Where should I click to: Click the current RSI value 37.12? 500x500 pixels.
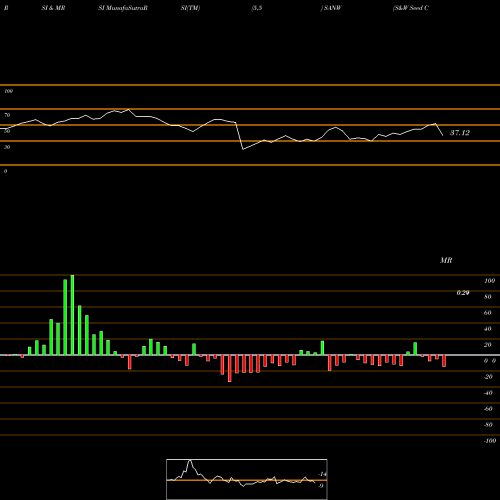[x=460, y=133]
